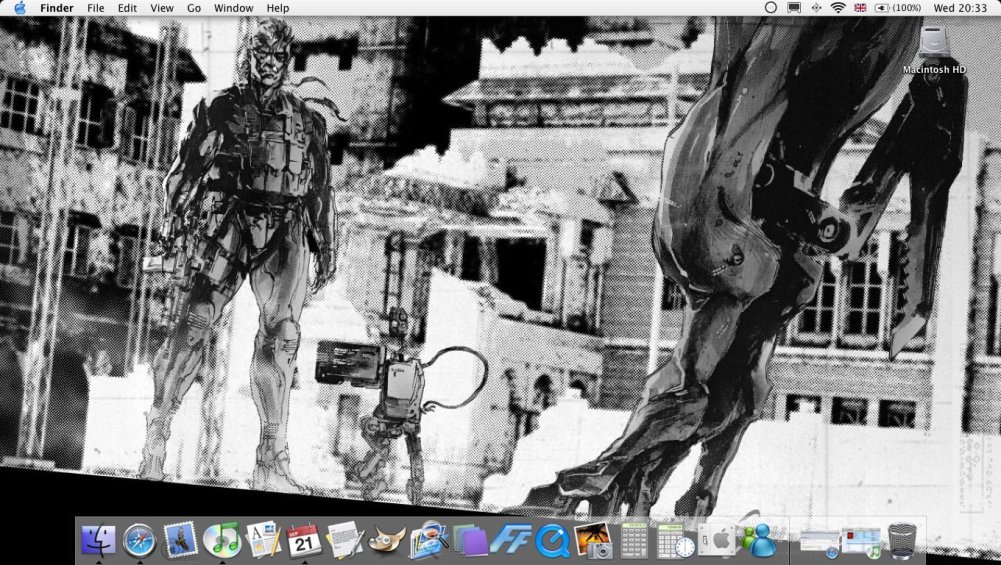Click the circular sync status icon in menu bar
Screen dimensions: 1001x565
click(771, 8)
